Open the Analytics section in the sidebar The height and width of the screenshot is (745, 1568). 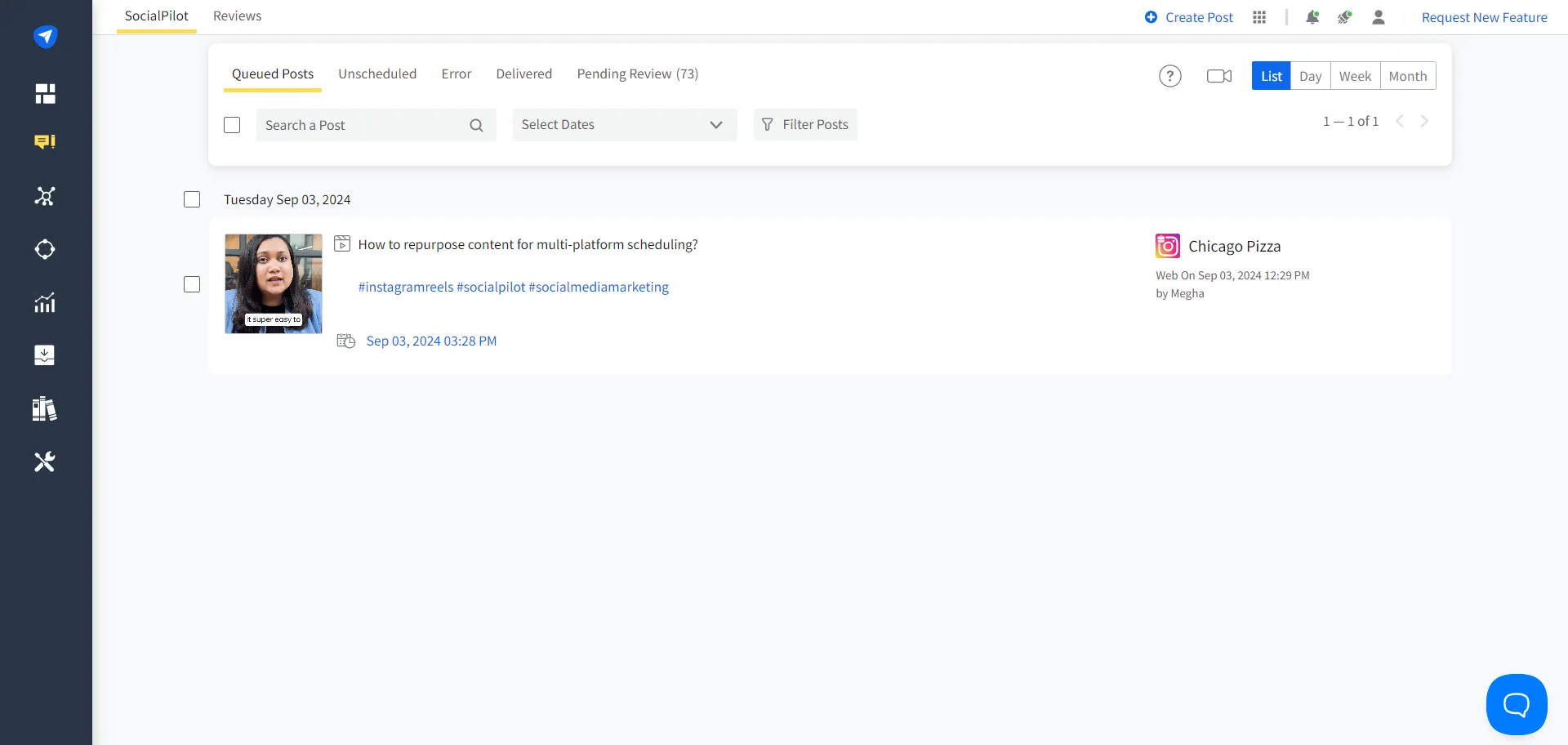pyautogui.click(x=45, y=302)
